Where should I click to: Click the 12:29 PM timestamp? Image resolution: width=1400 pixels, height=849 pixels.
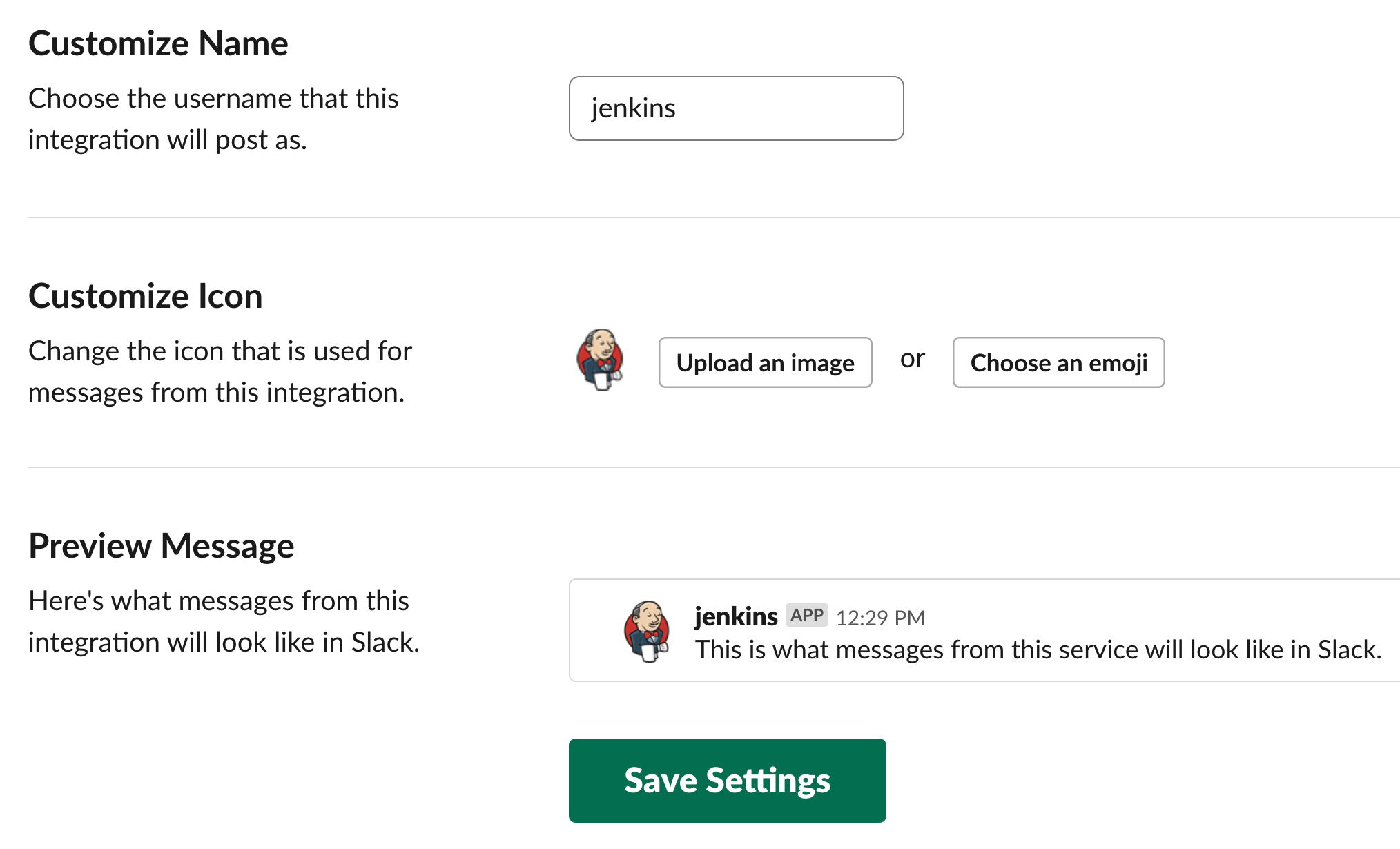(x=880, y=618)
